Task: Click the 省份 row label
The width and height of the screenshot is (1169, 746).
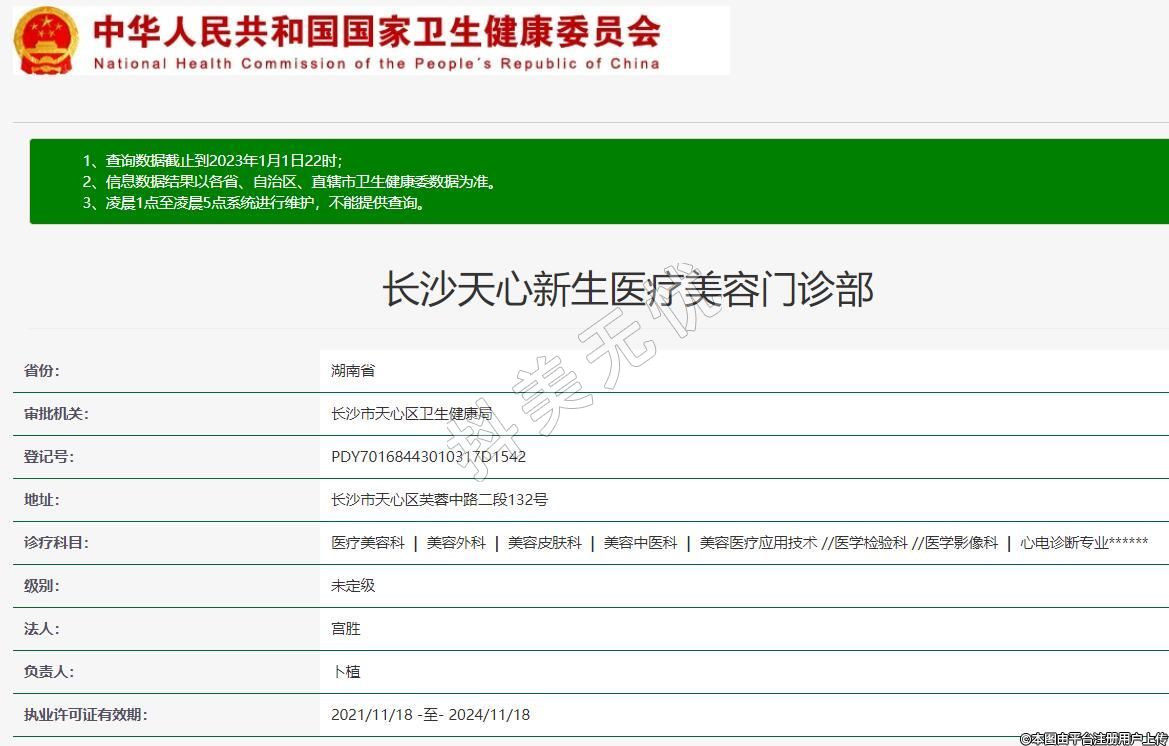Action: (x=42, y=371)
